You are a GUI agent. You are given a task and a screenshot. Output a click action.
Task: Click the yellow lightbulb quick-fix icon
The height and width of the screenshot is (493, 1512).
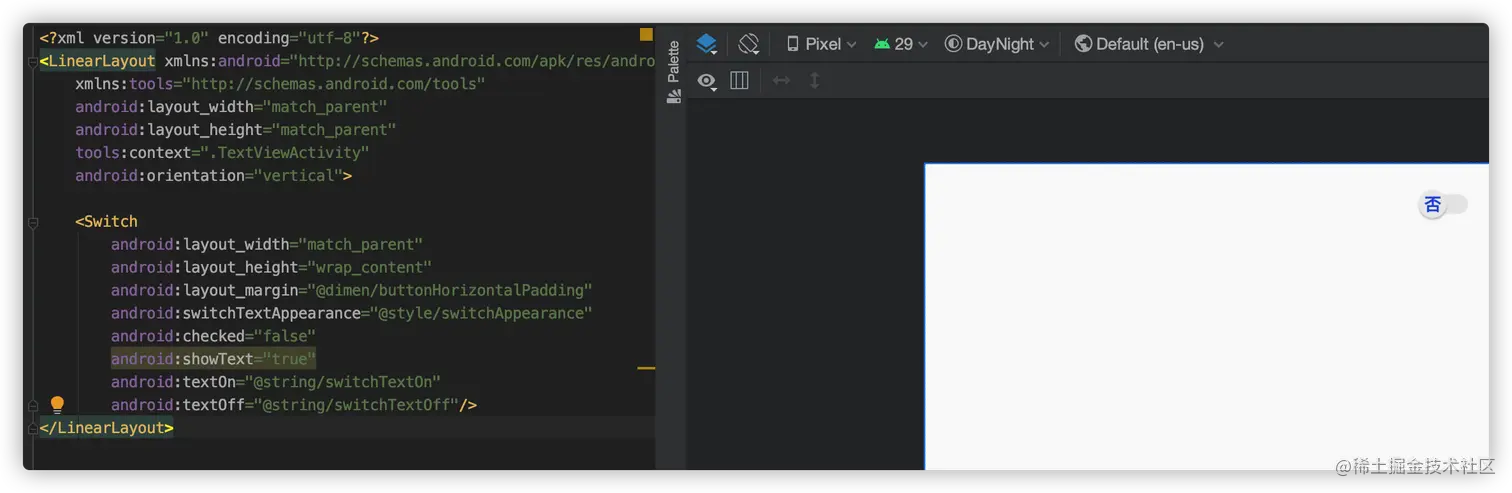(57, 405)
